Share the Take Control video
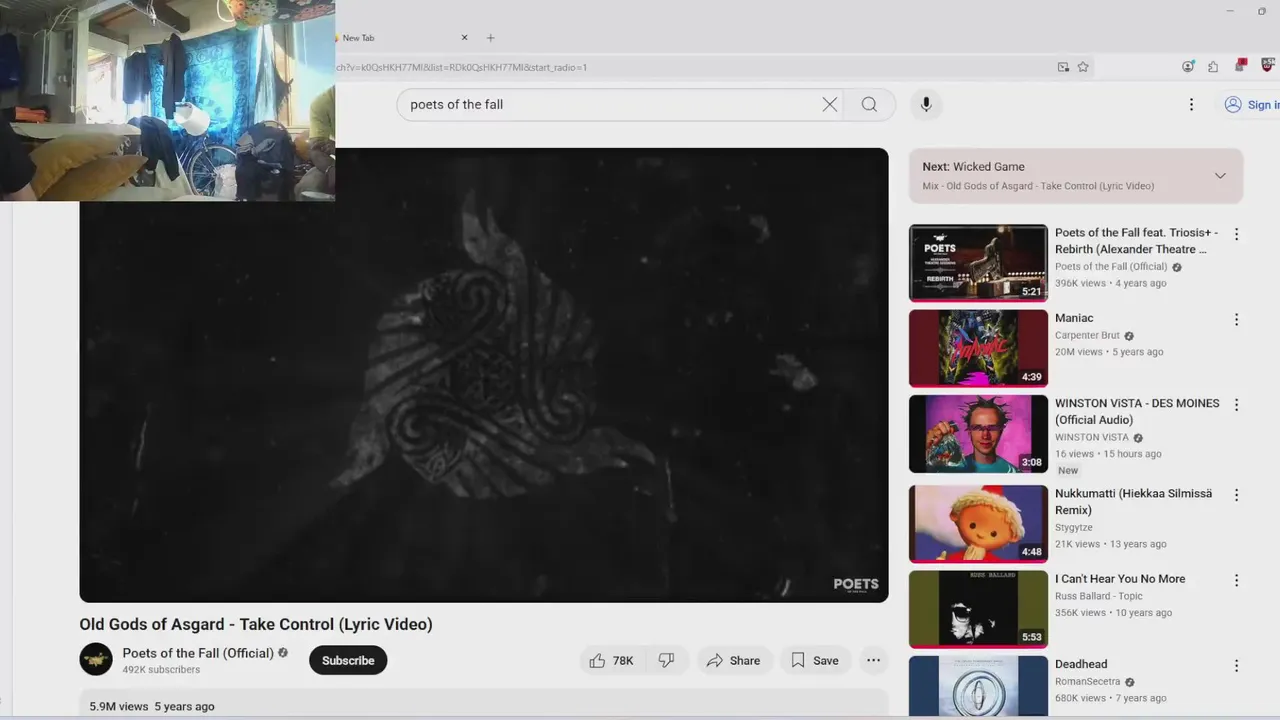 733,660
